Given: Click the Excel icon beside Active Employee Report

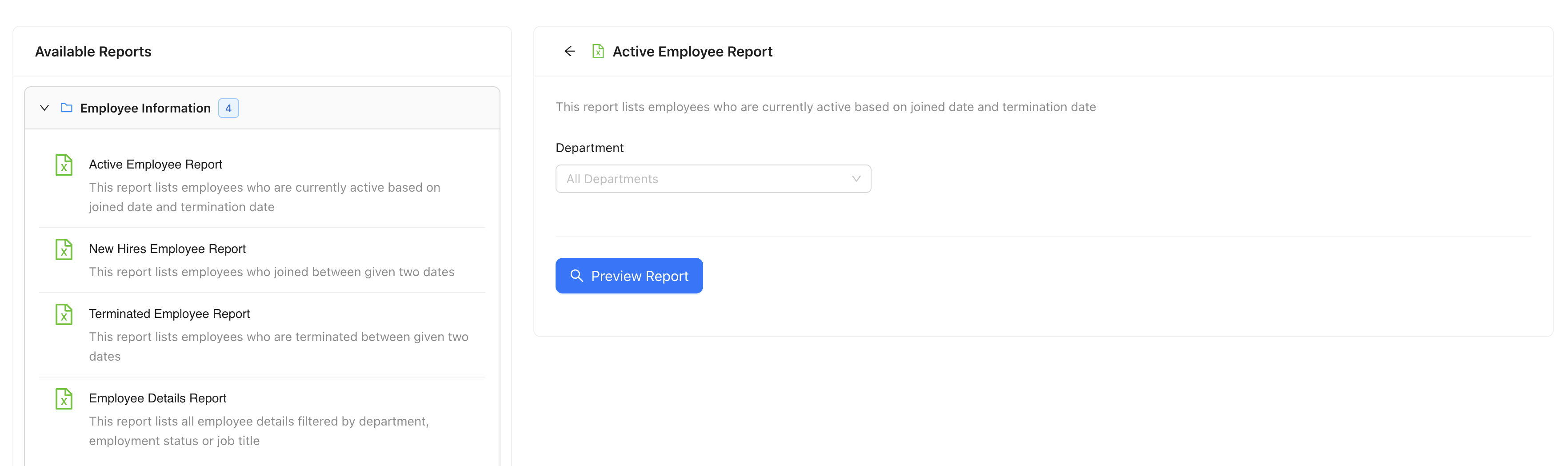Looking at the screenshot, I should click(x=63, y=165).
